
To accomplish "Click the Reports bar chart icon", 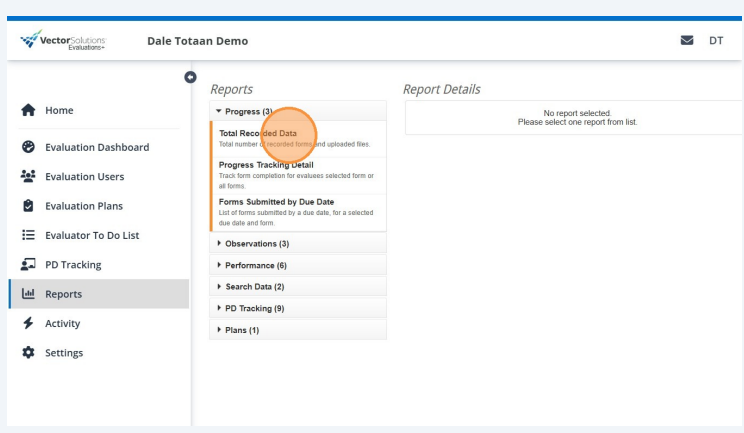I will tap(28, 294).
